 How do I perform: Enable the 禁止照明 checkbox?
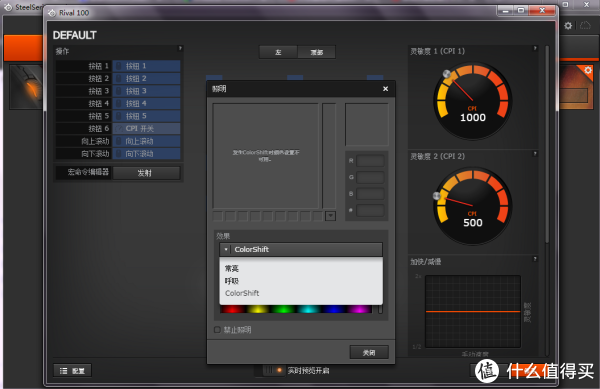pyautogui.click(x=217, y=330)
